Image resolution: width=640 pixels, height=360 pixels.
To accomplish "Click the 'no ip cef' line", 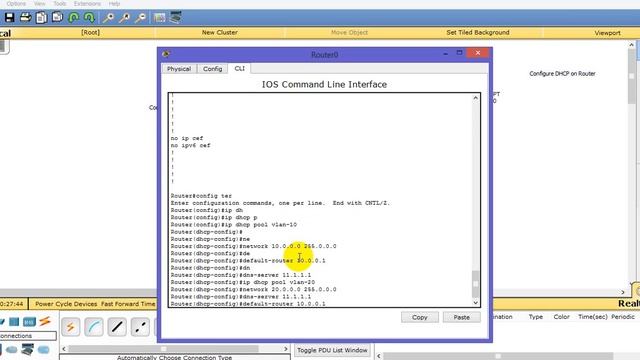I will [187, 138].
